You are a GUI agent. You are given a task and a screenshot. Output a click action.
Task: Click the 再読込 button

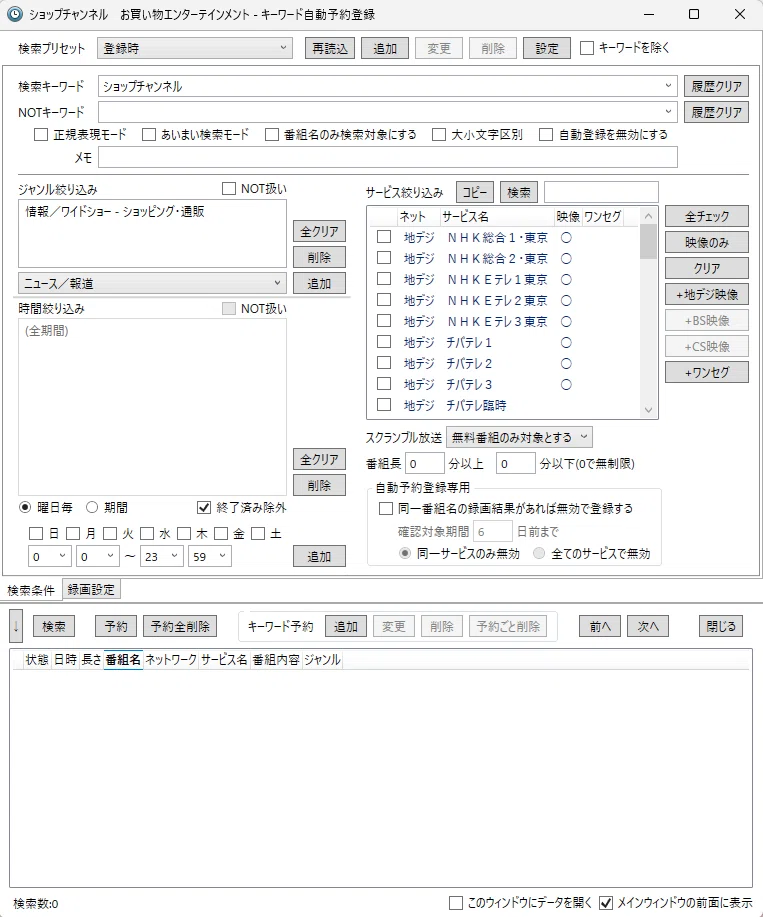tap(330, 49)
